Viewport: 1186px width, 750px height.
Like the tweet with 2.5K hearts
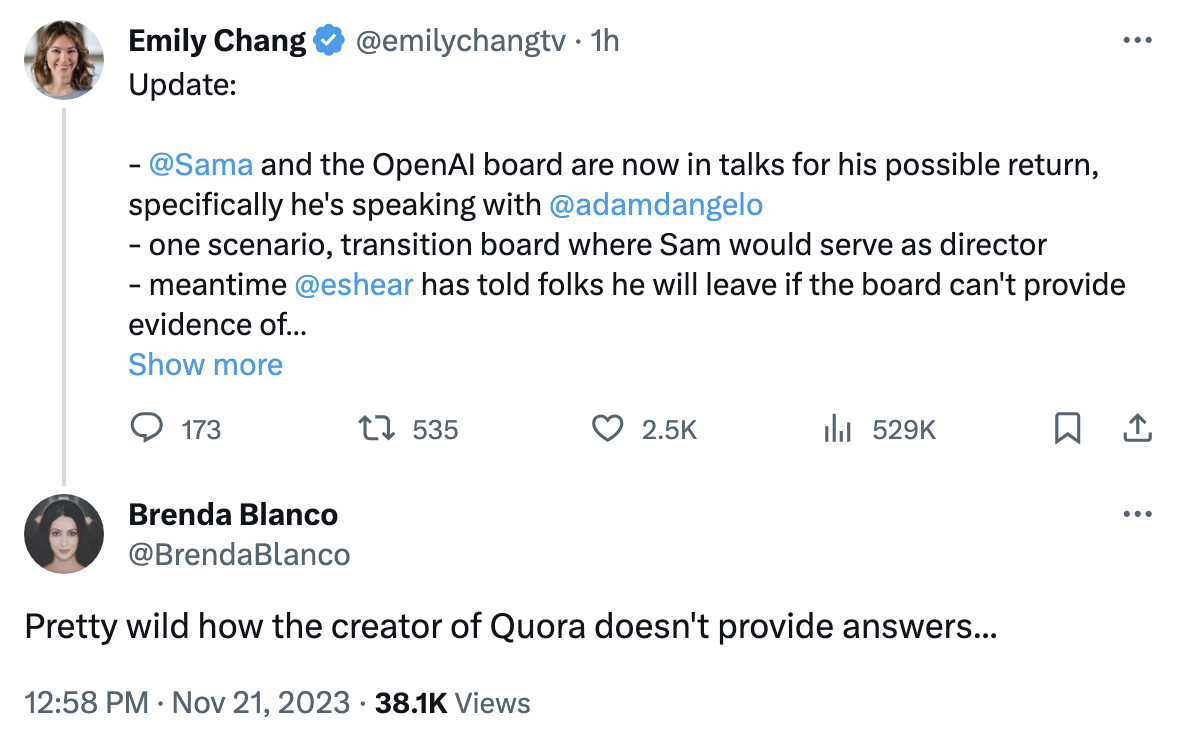click(608, 429)
